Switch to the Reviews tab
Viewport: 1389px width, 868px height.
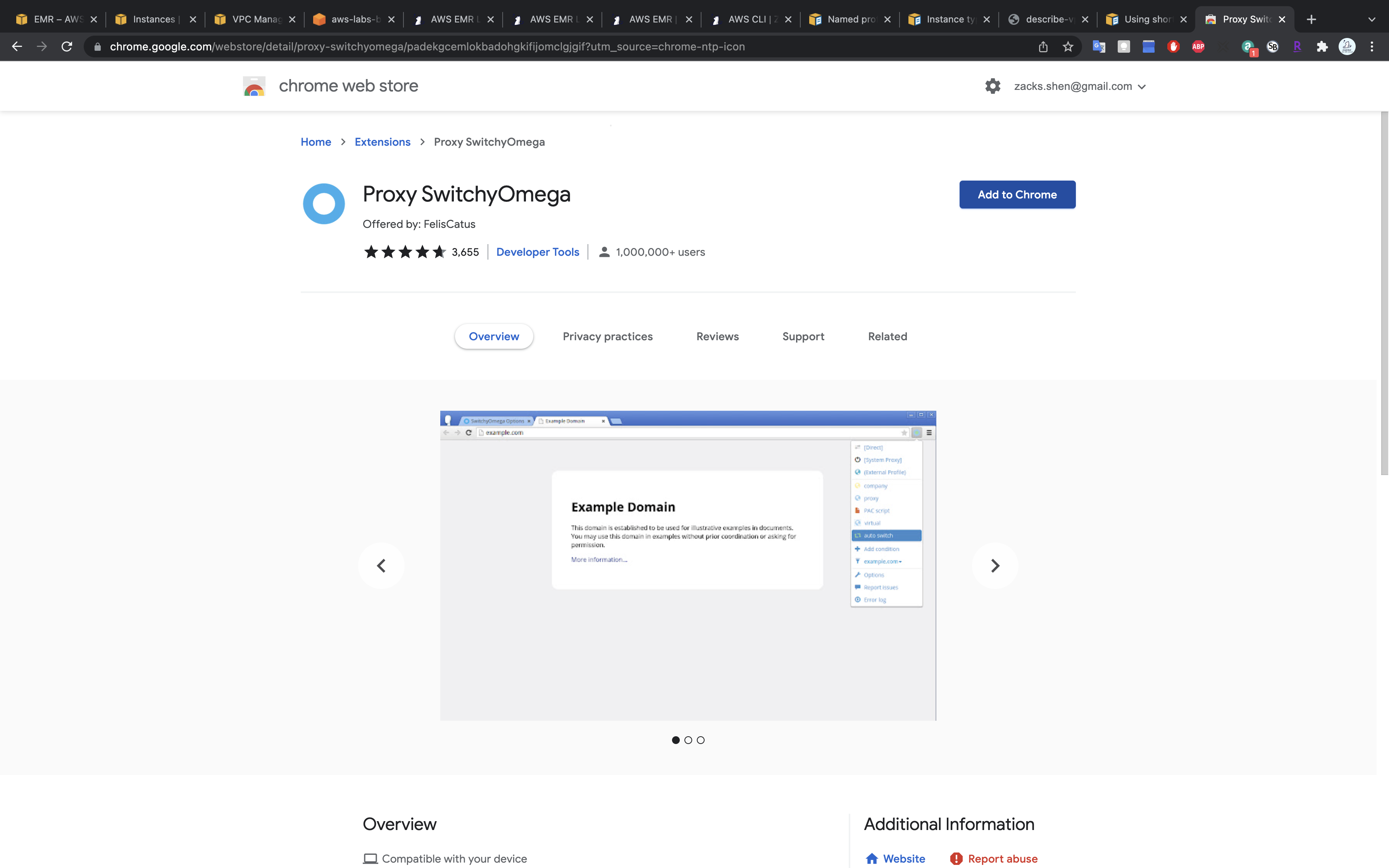click(717, 336)
